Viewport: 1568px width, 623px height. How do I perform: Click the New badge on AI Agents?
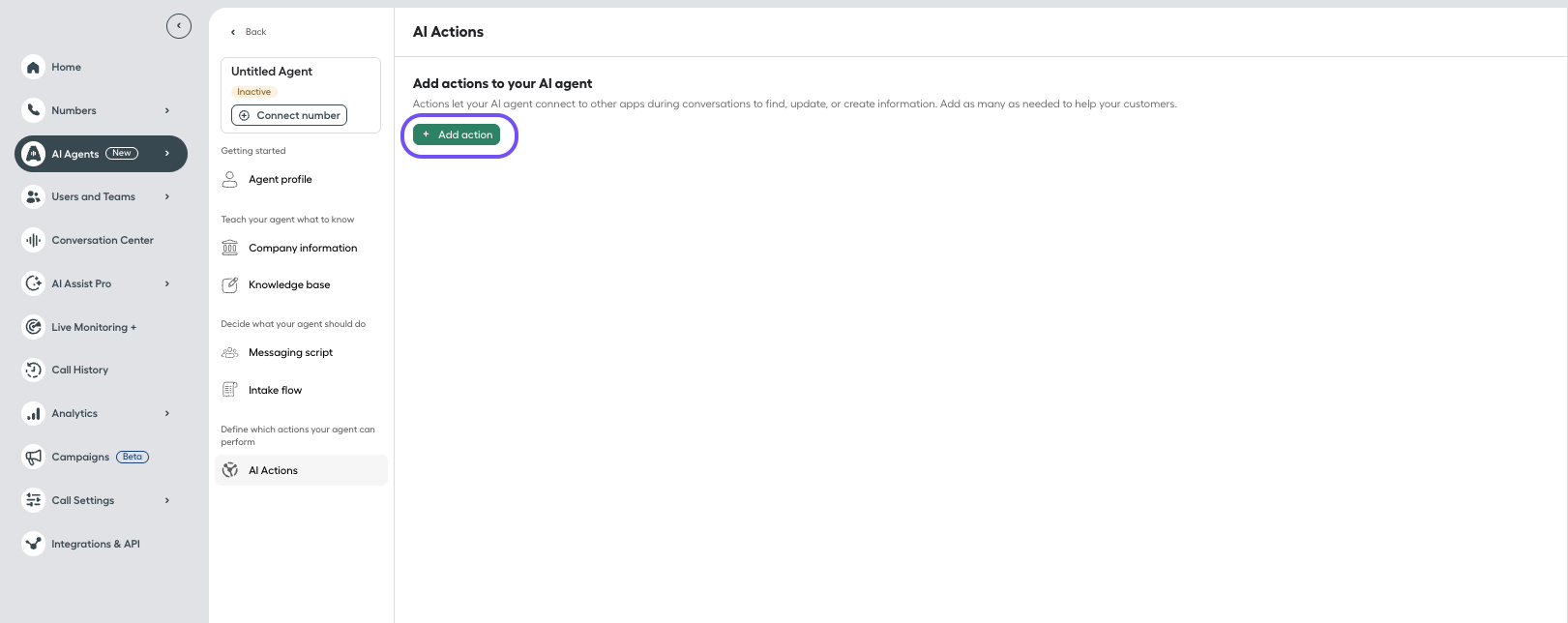point(122,153)
